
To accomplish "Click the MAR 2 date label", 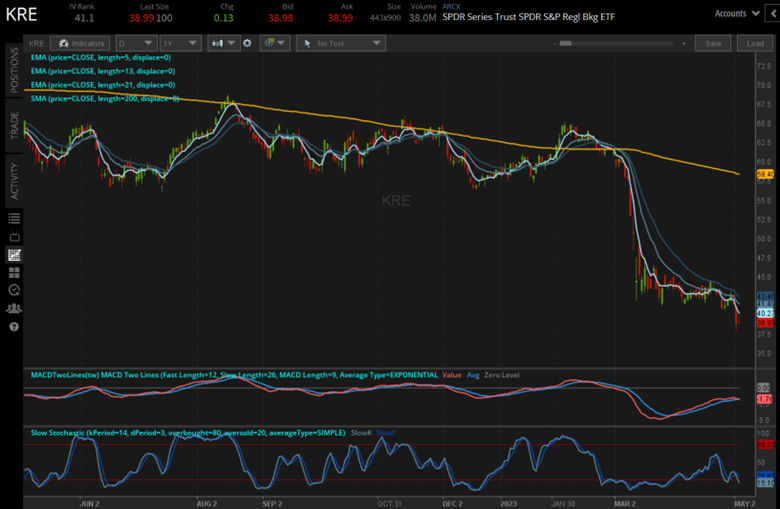I will point(624,504).
